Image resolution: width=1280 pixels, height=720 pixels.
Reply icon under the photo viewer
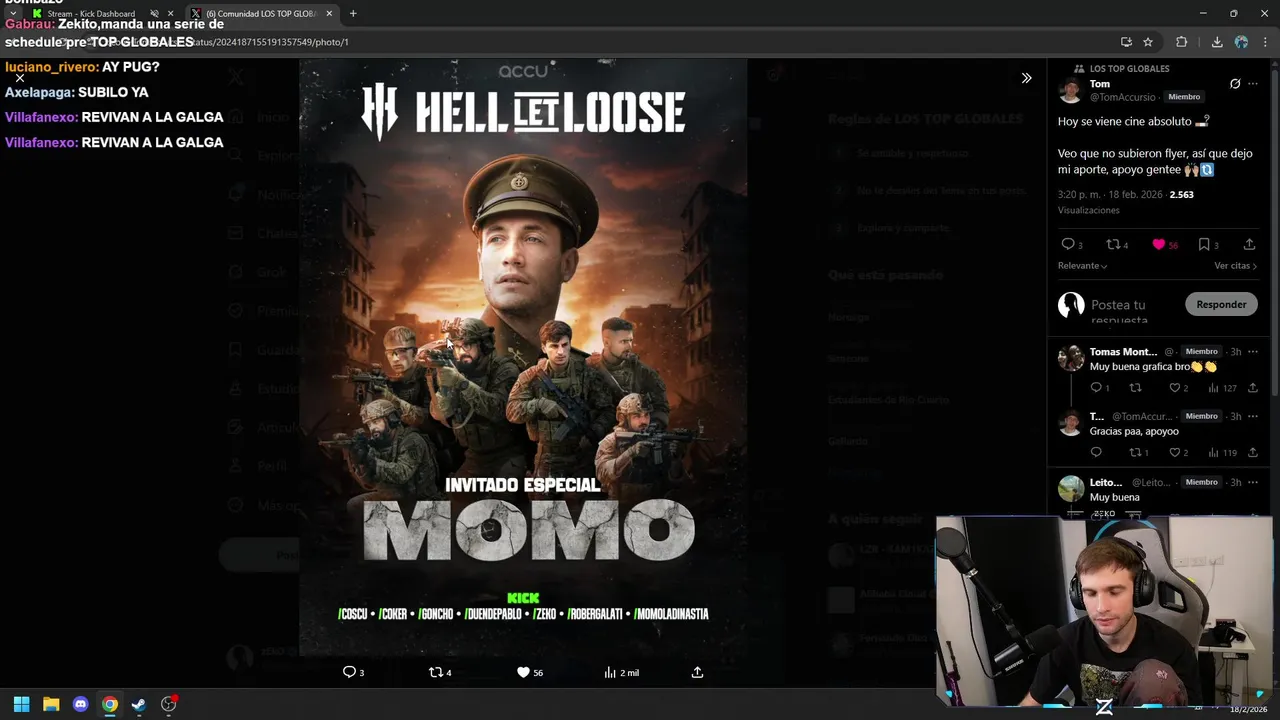tap(349, 672)
